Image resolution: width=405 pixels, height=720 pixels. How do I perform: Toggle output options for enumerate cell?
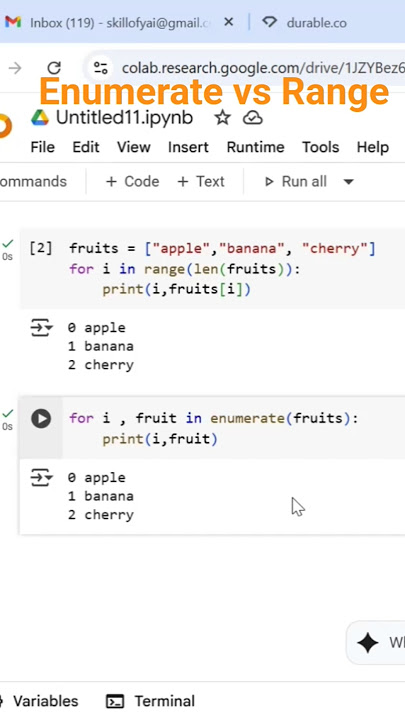pyautogui.click(x=41, y=478)
